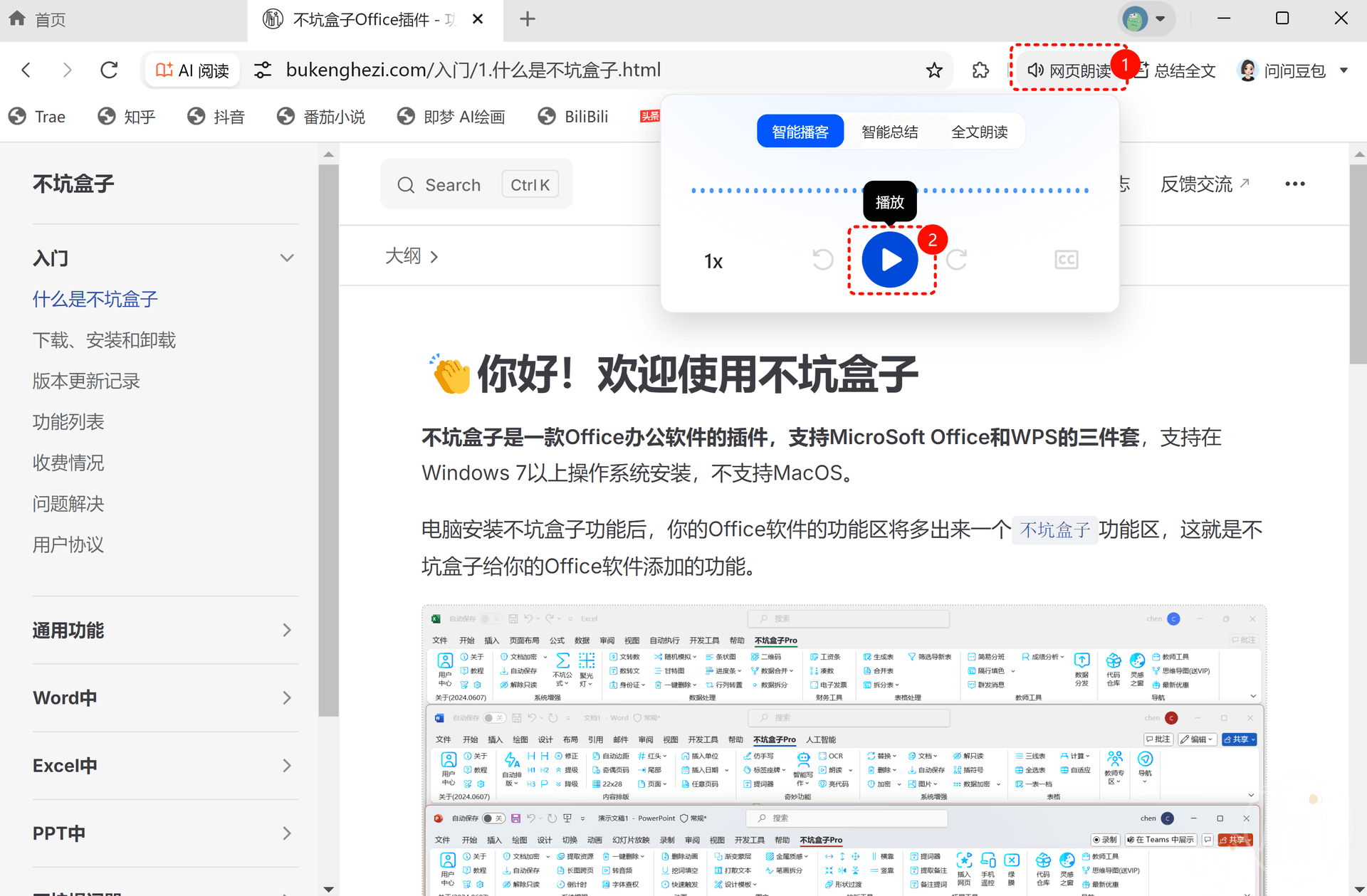Open site settings icon in address bar
1367x896 pixels.
coord(263,70)
